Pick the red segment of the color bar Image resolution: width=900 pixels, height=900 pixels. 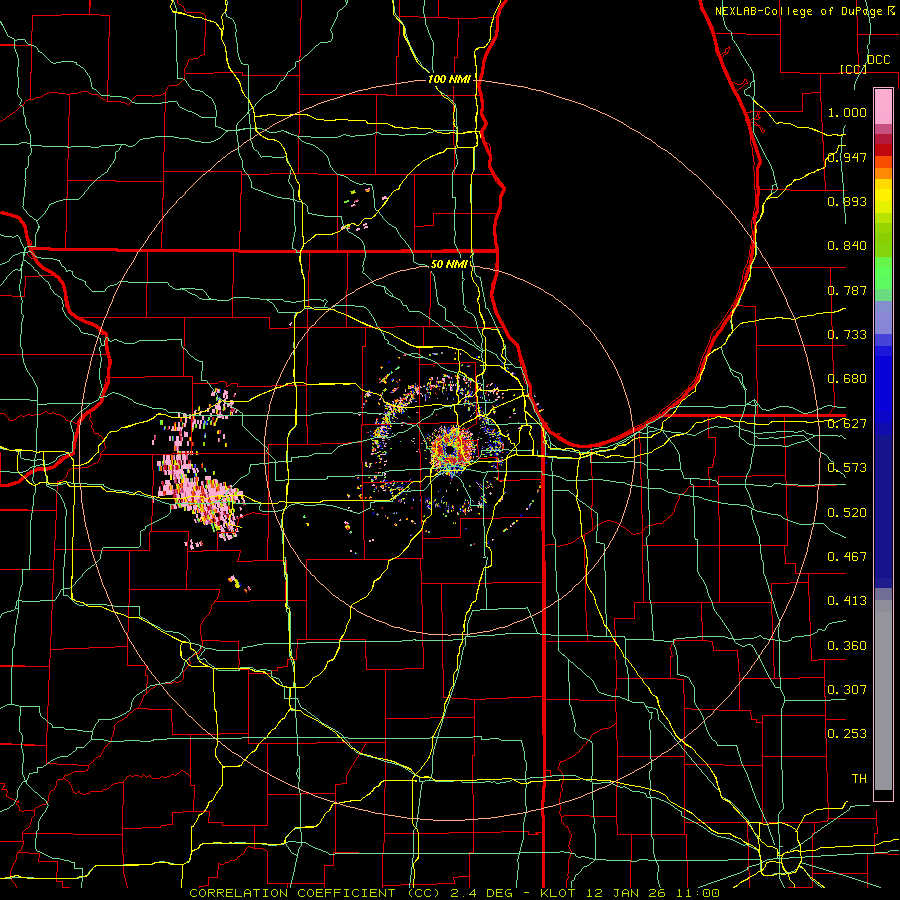[x=883, y=150]
